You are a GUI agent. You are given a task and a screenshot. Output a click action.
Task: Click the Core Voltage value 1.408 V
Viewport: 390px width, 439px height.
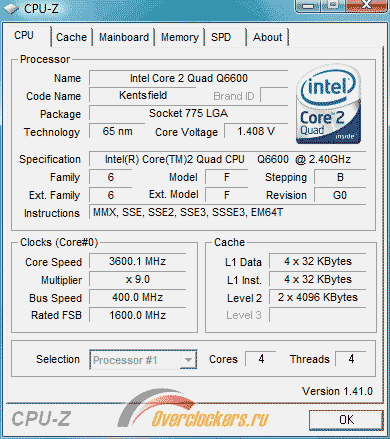(256, 131)
